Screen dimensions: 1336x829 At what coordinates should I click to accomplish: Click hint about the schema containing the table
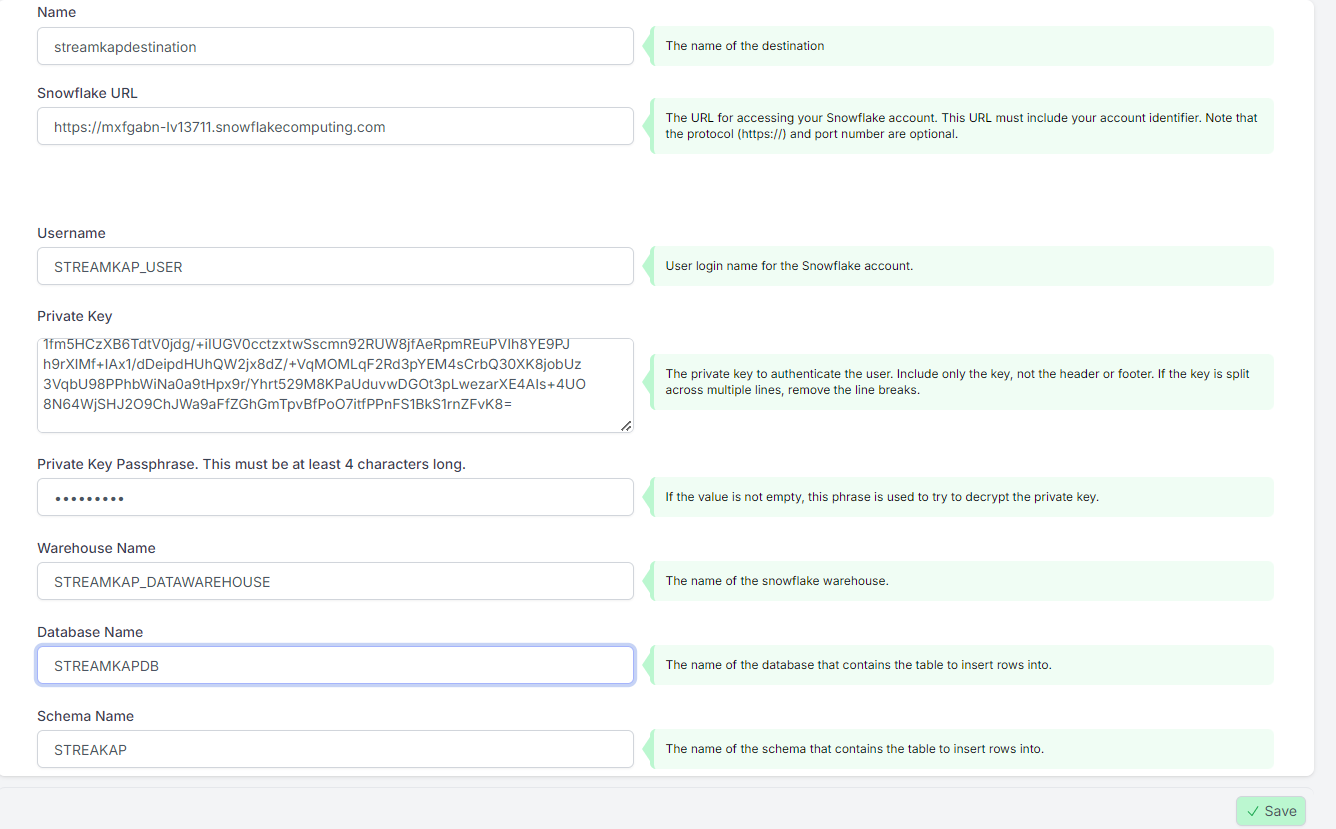coord(855,749)
